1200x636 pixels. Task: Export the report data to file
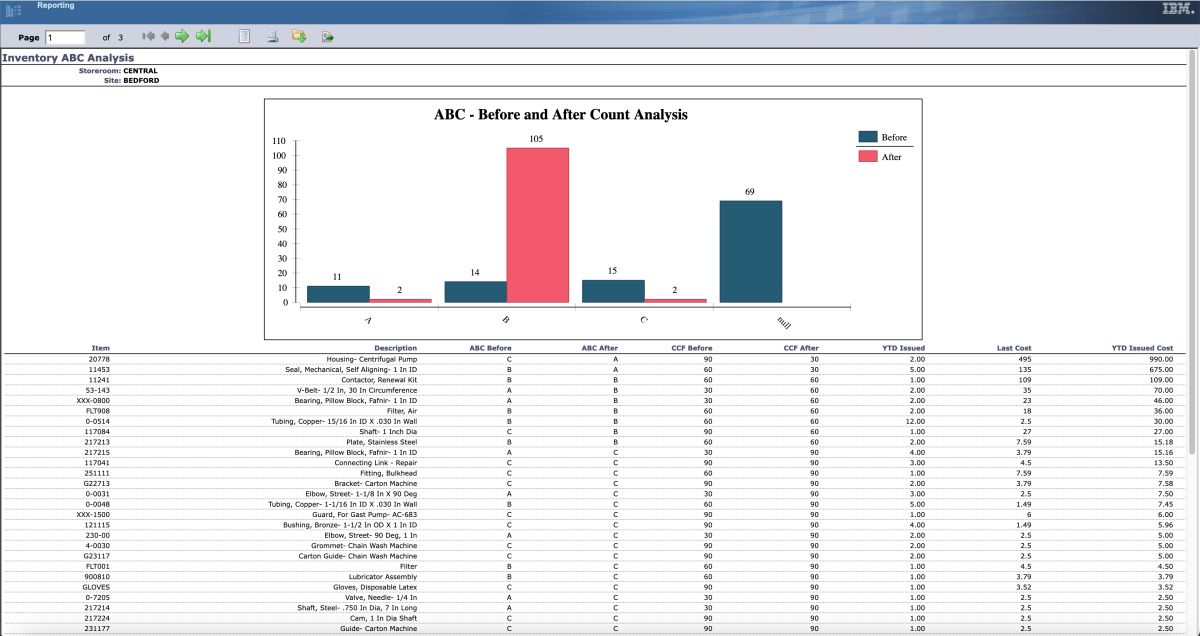pyautogui.click(x=327, y=36)
